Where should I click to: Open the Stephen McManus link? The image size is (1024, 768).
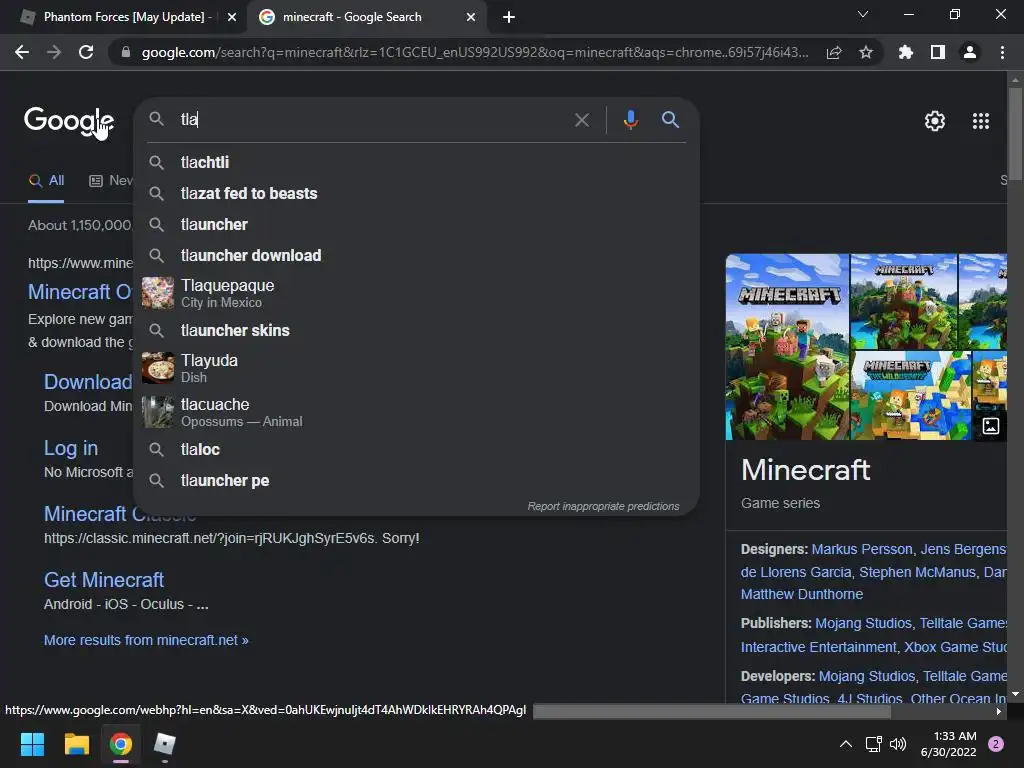[x=917, y=572]
